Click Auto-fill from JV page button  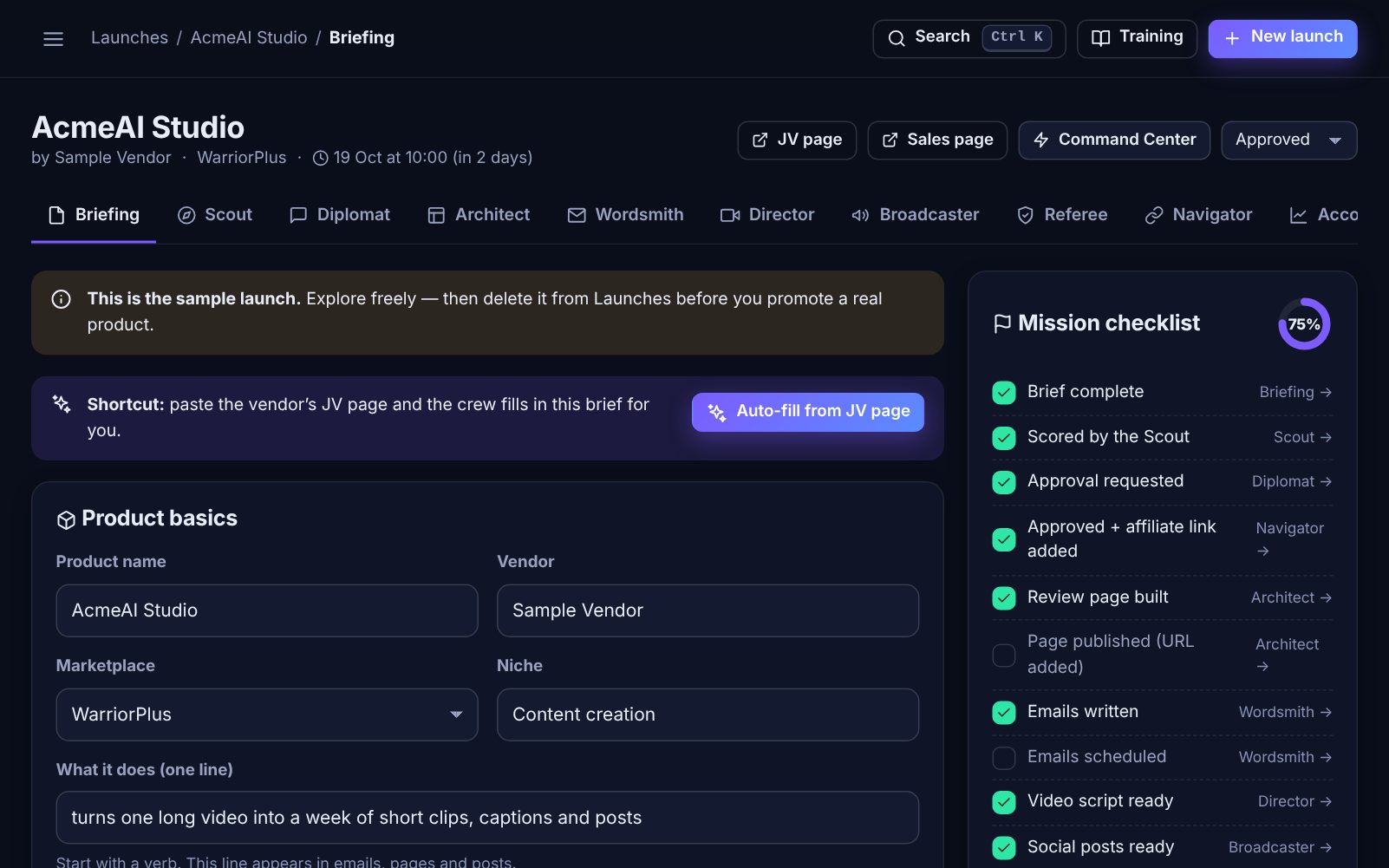807,412
